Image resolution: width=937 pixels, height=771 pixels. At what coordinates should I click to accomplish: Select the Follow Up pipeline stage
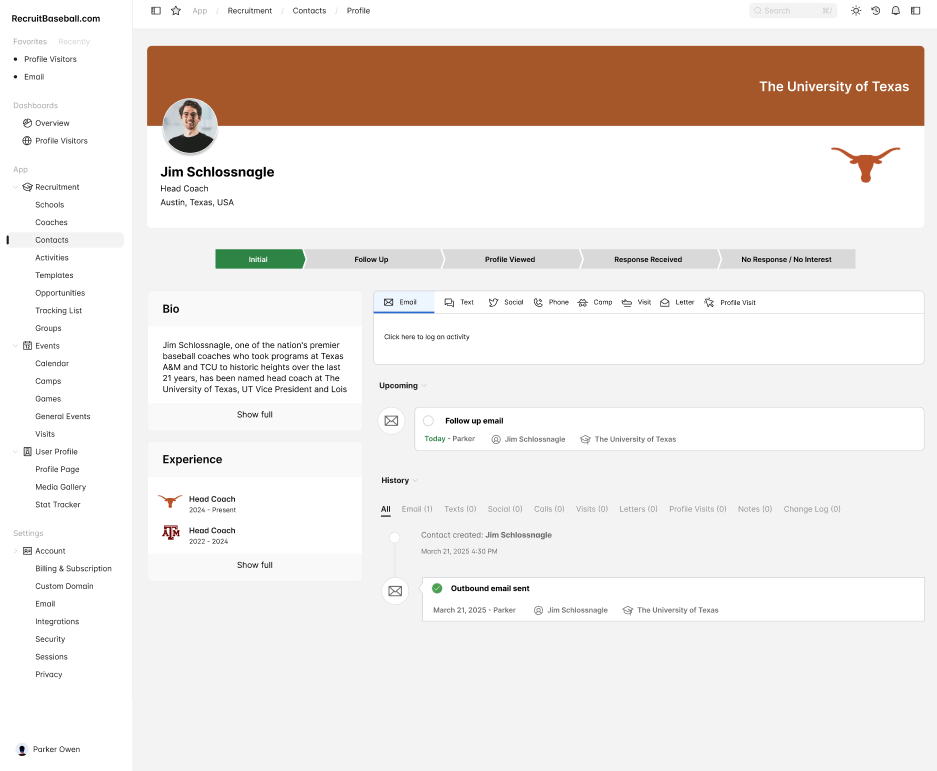pos(371,259)
